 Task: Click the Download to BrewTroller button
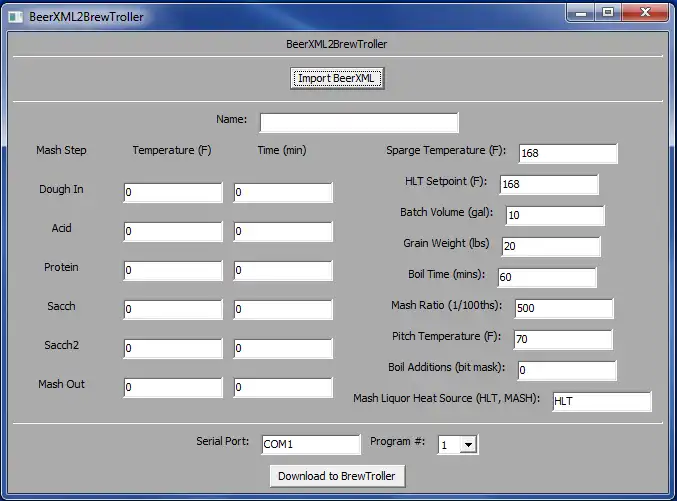pos(337,476)
